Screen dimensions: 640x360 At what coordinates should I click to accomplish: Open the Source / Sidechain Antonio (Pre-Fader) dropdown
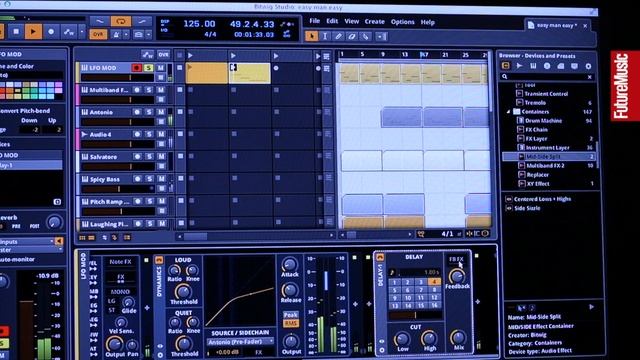click(x=240, y=342)
